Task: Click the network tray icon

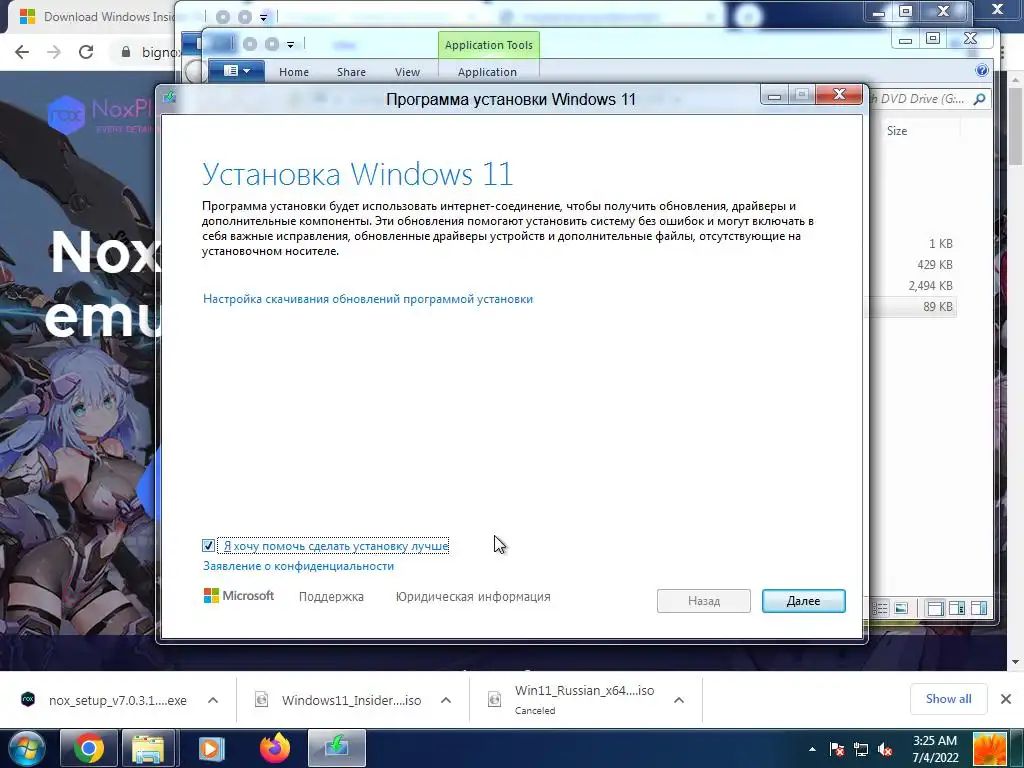Action: point(861,750)
